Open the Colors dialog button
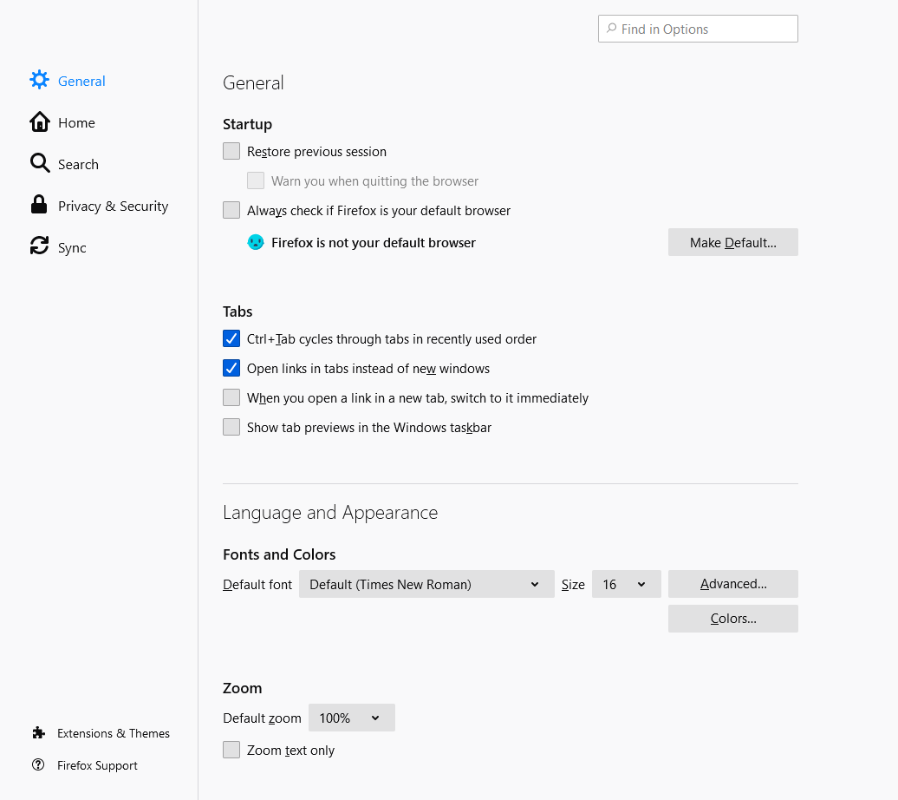This screenshot has height=800, width=898. click(733, 619)
